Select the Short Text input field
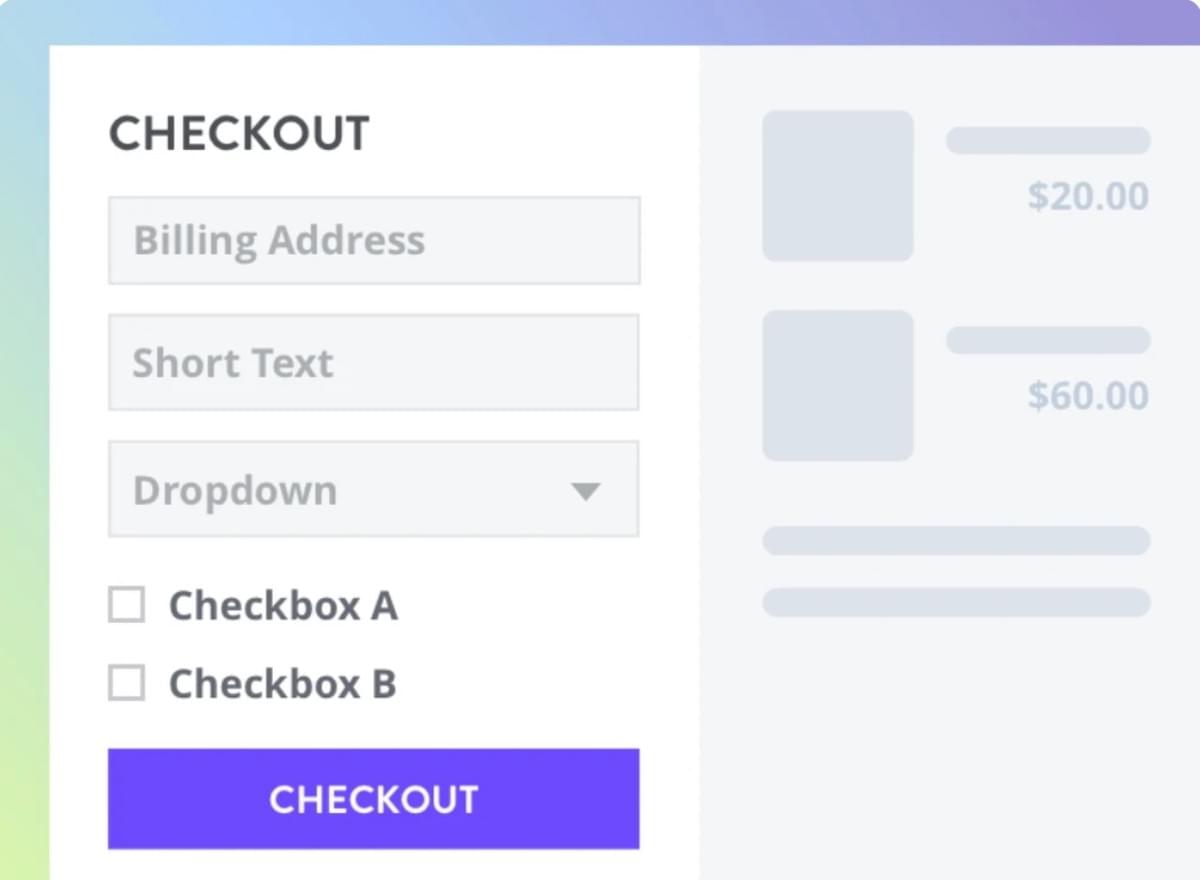This screenshot has width=1200, height=880. [373, 362]
